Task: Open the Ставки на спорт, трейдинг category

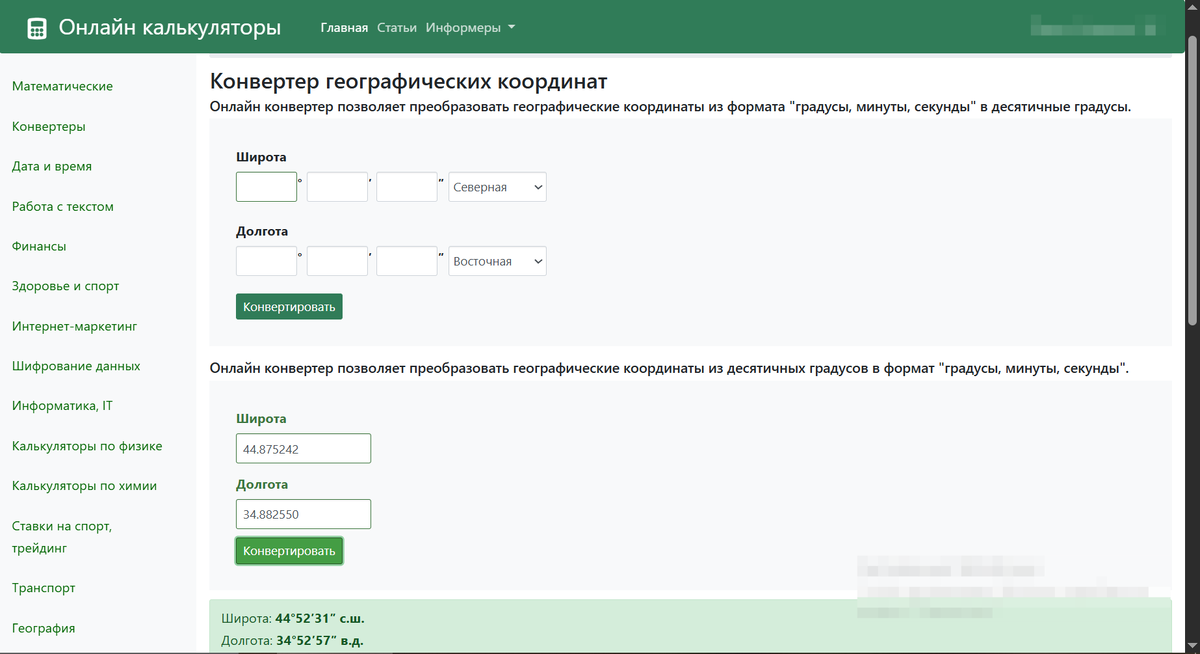Action: pyautogui.click(x=61, y=537)
